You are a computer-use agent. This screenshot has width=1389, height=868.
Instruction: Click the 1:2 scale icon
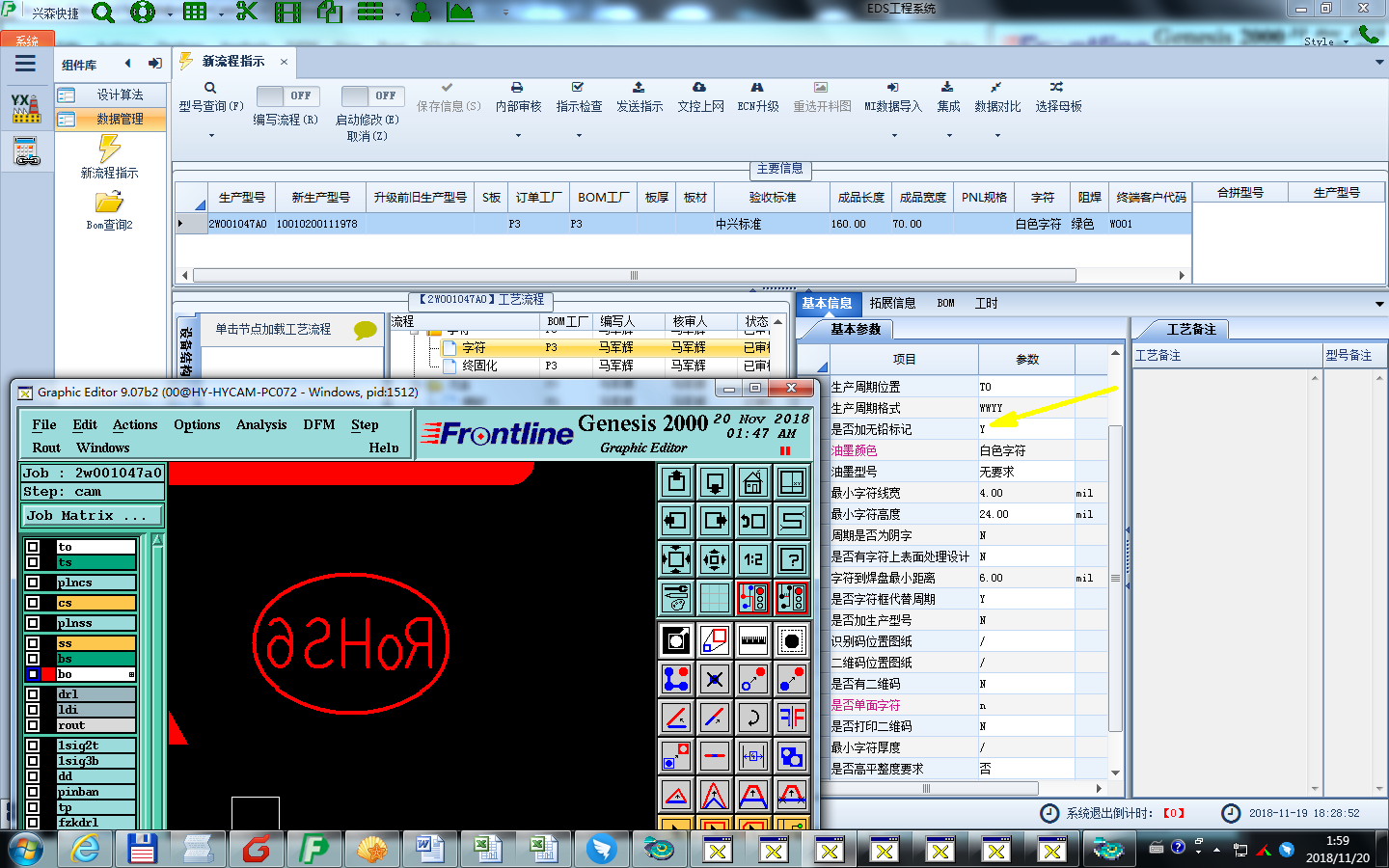click(753, 558)
